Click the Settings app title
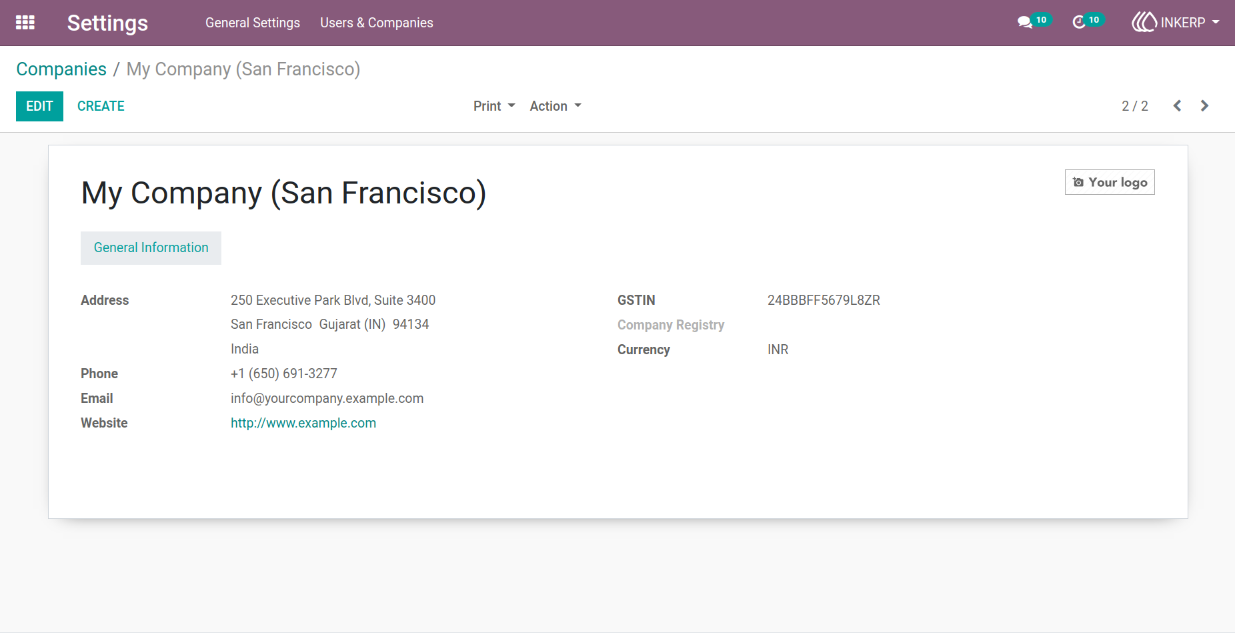This screenshot has width=1235, height=633. click(107, 23)
